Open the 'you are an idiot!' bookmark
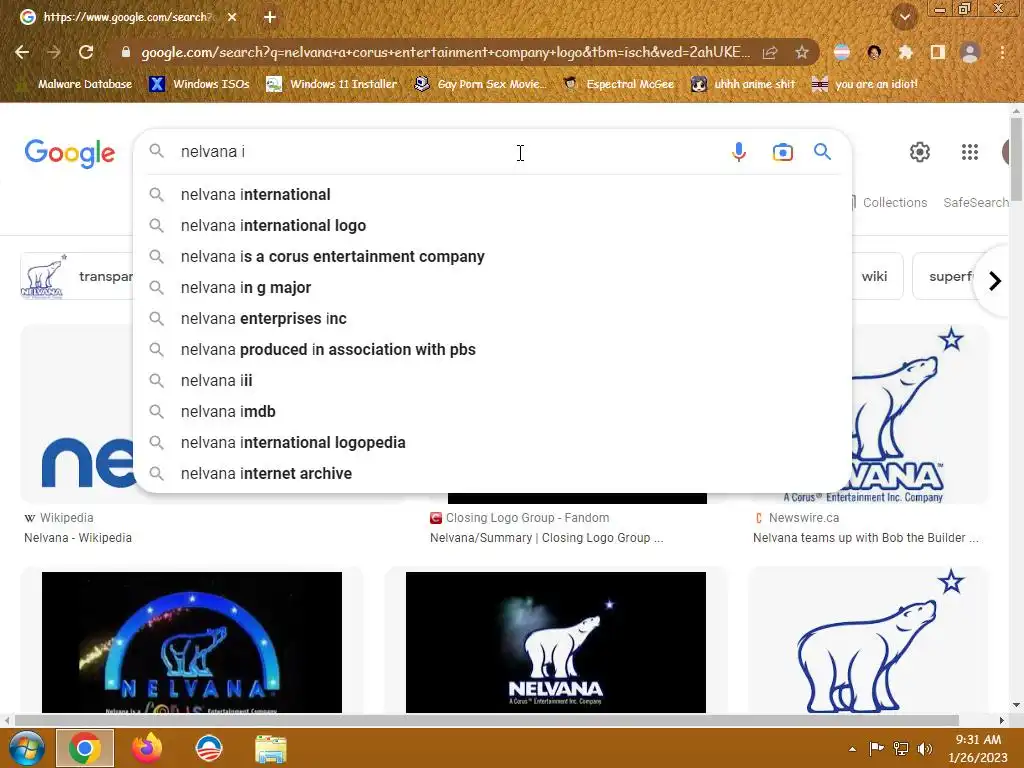Viewport: 1024px width, 768px height. pyautogui.click(x=865, y=84)
